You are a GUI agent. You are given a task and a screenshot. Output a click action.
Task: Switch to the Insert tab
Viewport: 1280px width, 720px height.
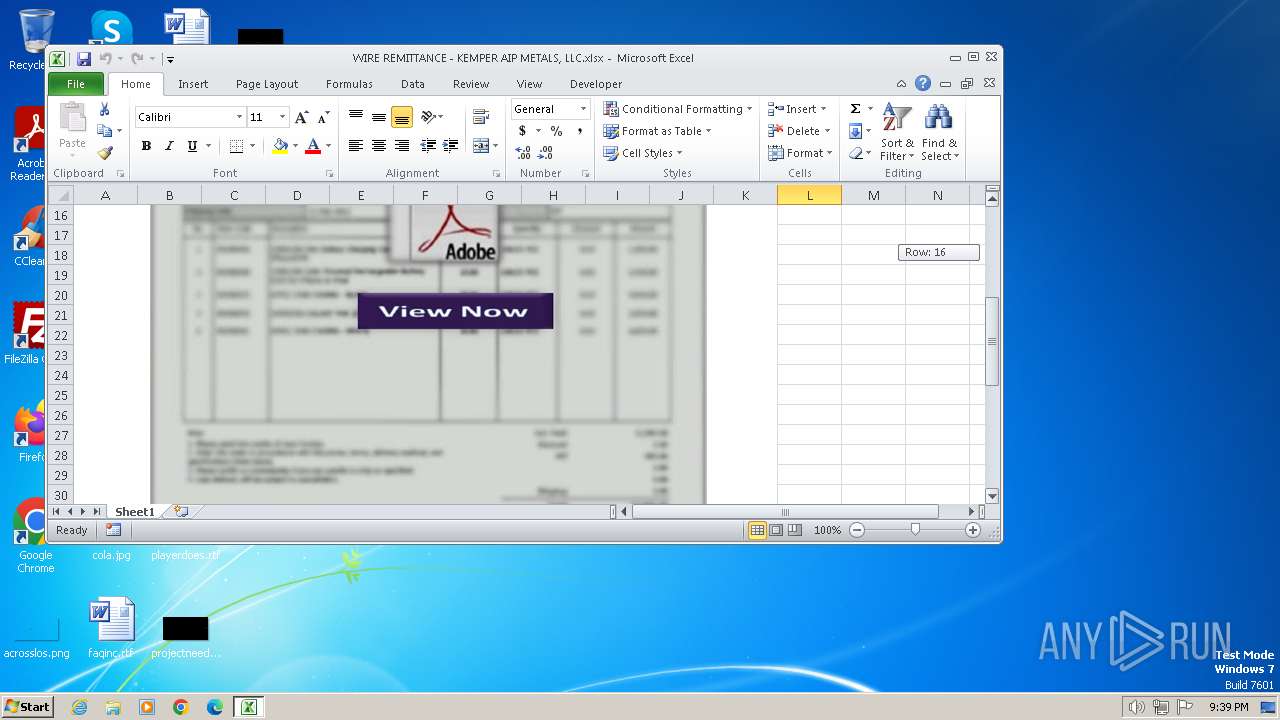coord(193,84)
